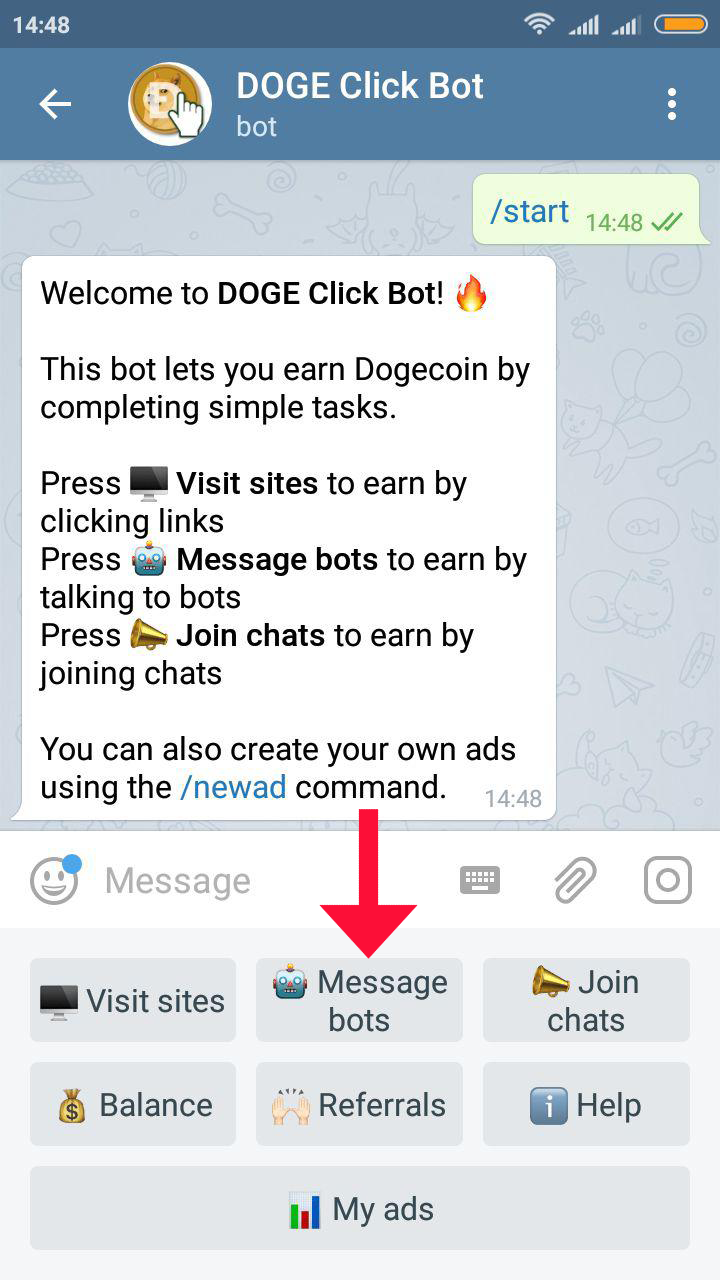Open the My ads button
Image resolution: width=720 pixels, height=1280 pixels.
click(360, 1208)
